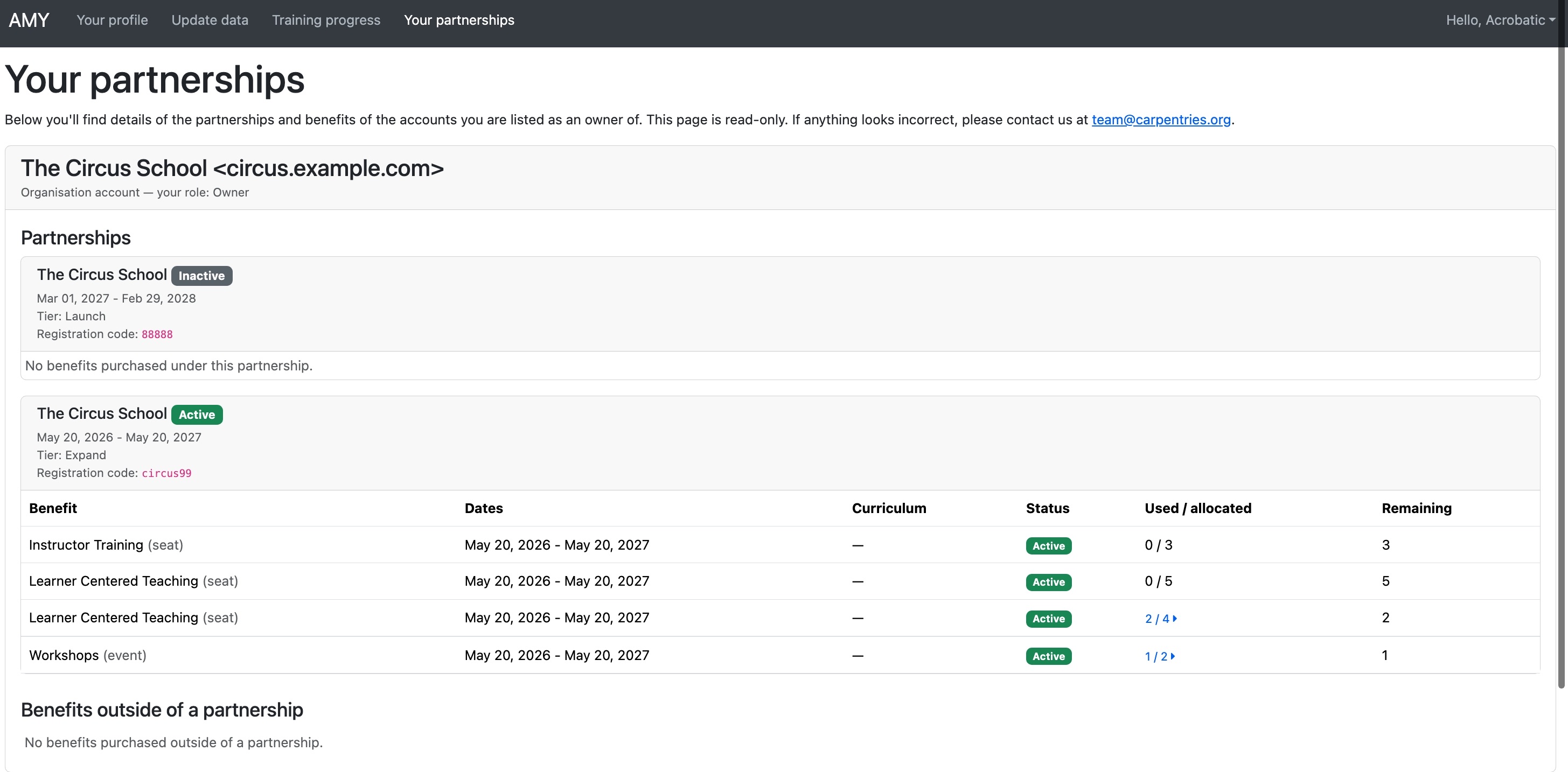Screen dimensions: 1568x772
Task: Click The Circus School <circus.example.com> heading
Action: tap(232, 168)
